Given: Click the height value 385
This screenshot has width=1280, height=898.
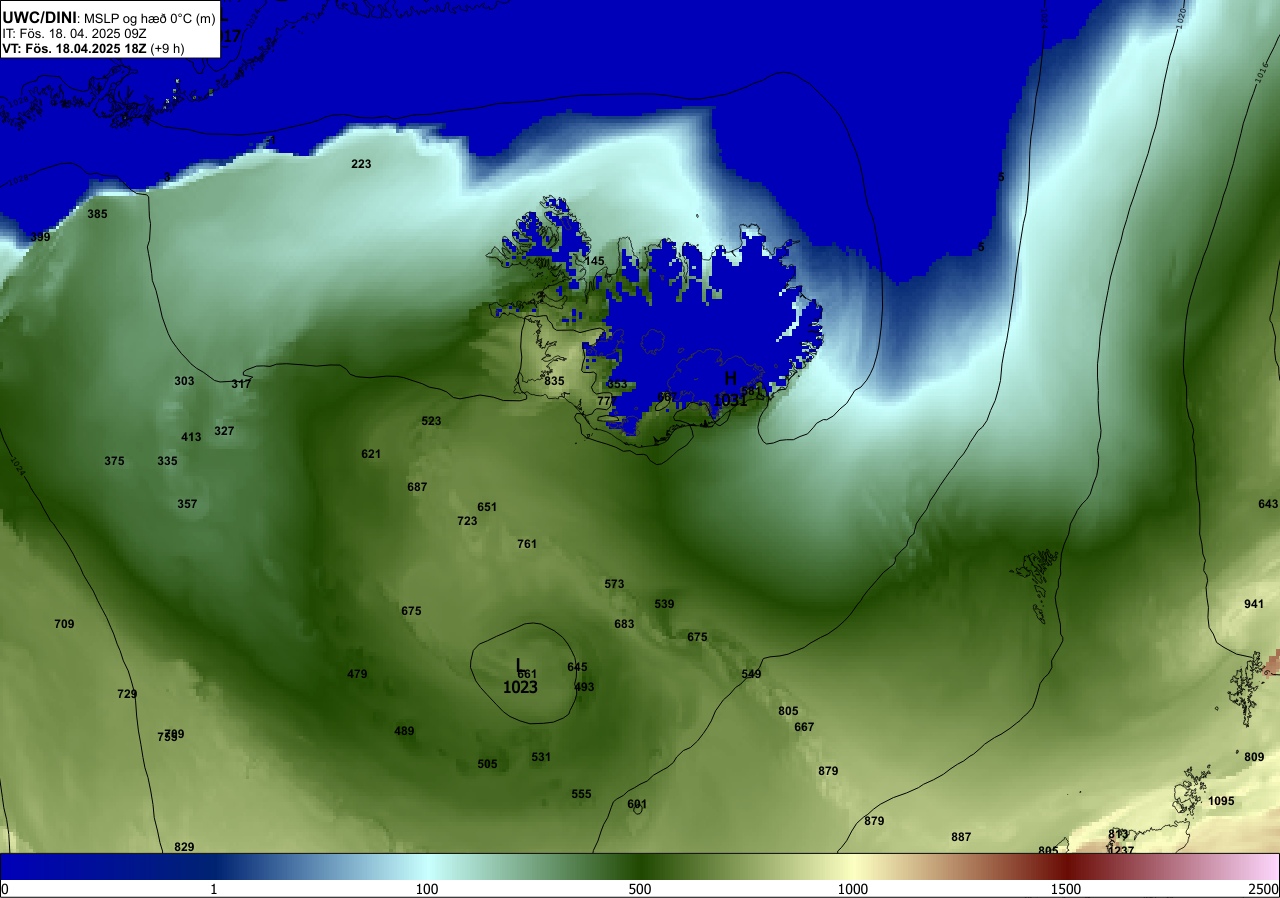Looking at the screenshot, I should click(x=97, y=214).
